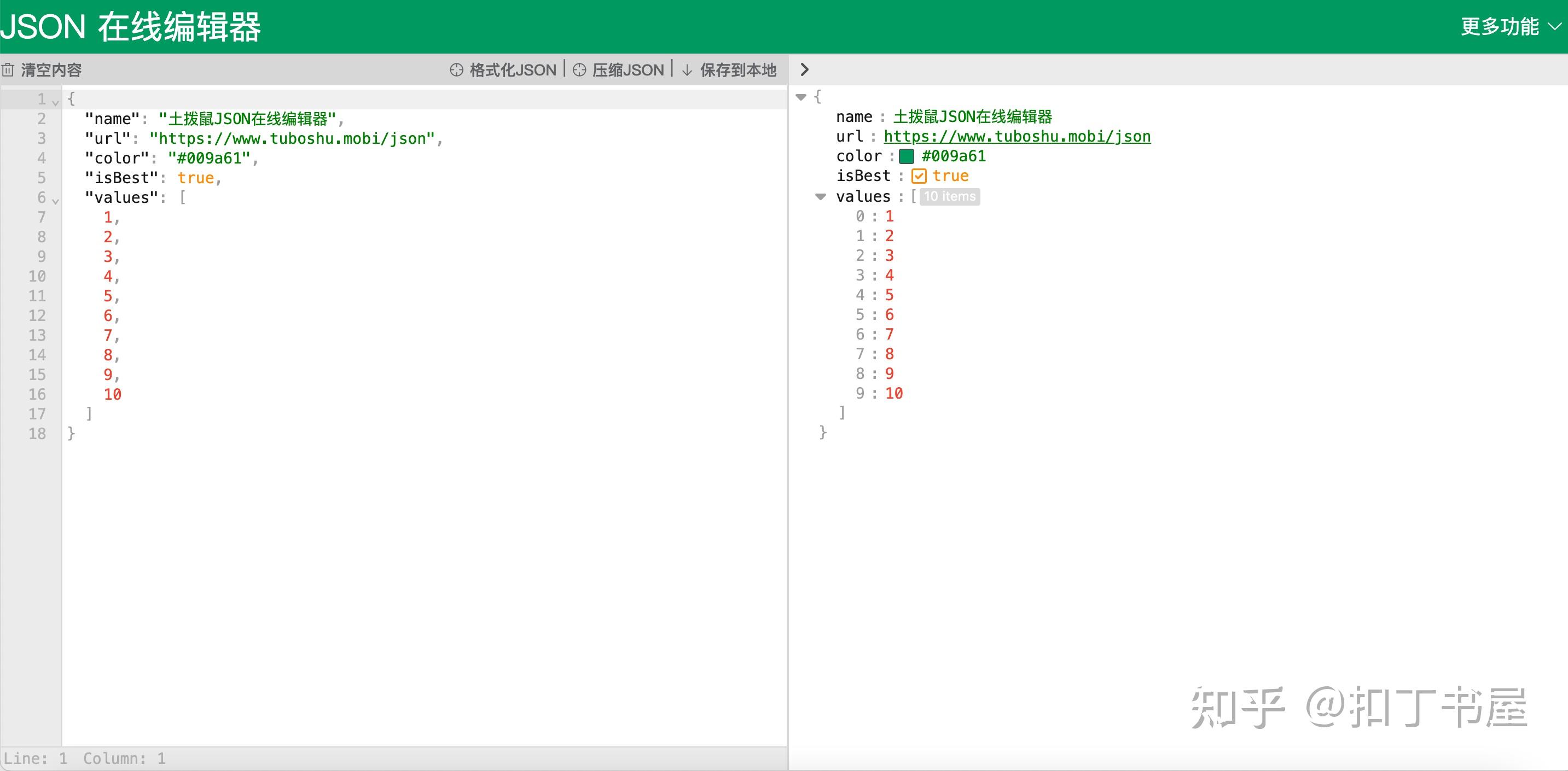Screen dimensions: 1568x771
Task: Click the trash icon beside 清空内容
Action: pyautogui.click(x=8, y=70)
